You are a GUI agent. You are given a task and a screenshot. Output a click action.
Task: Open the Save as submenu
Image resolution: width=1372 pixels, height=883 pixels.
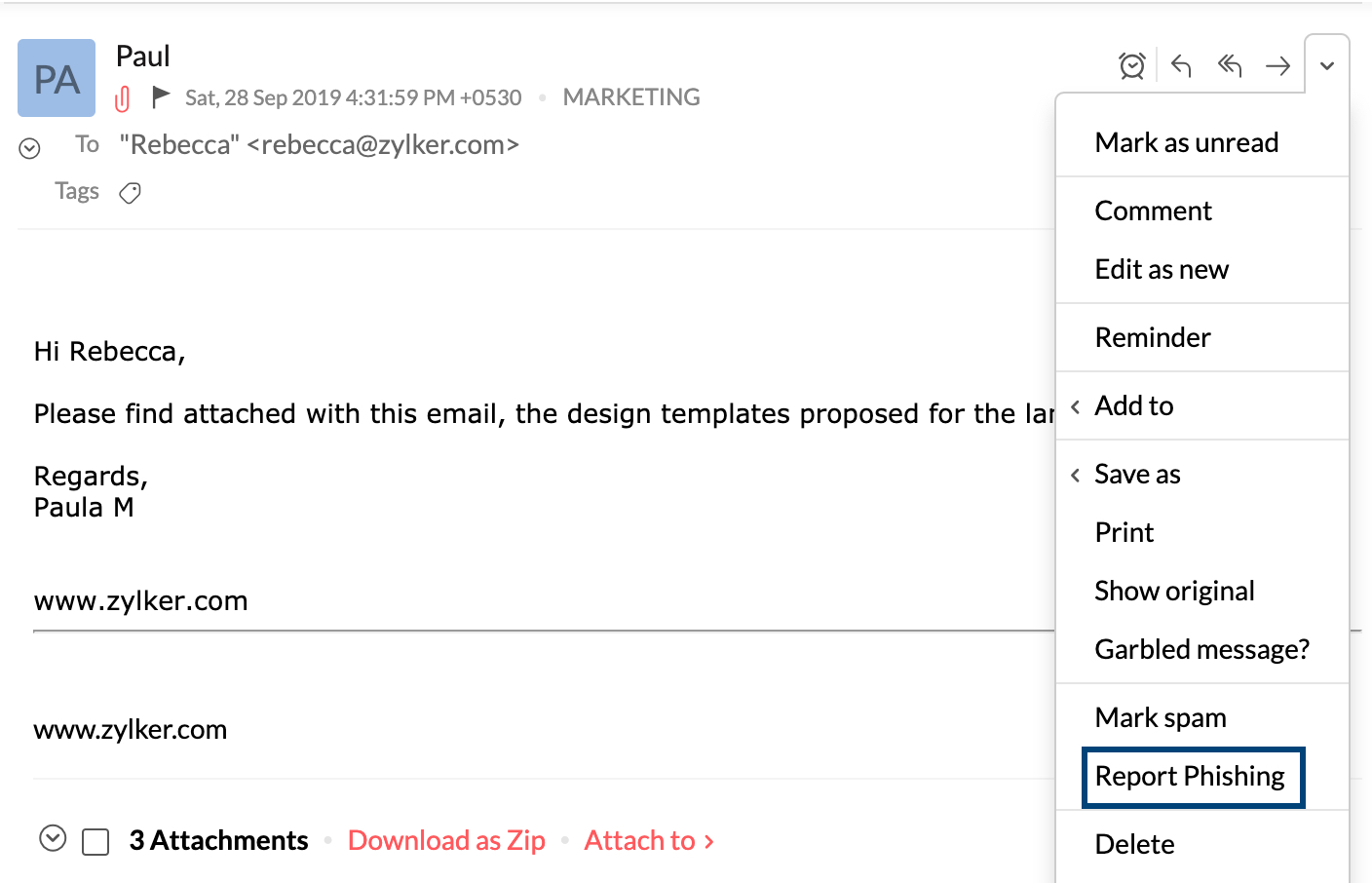[1137, 474]
